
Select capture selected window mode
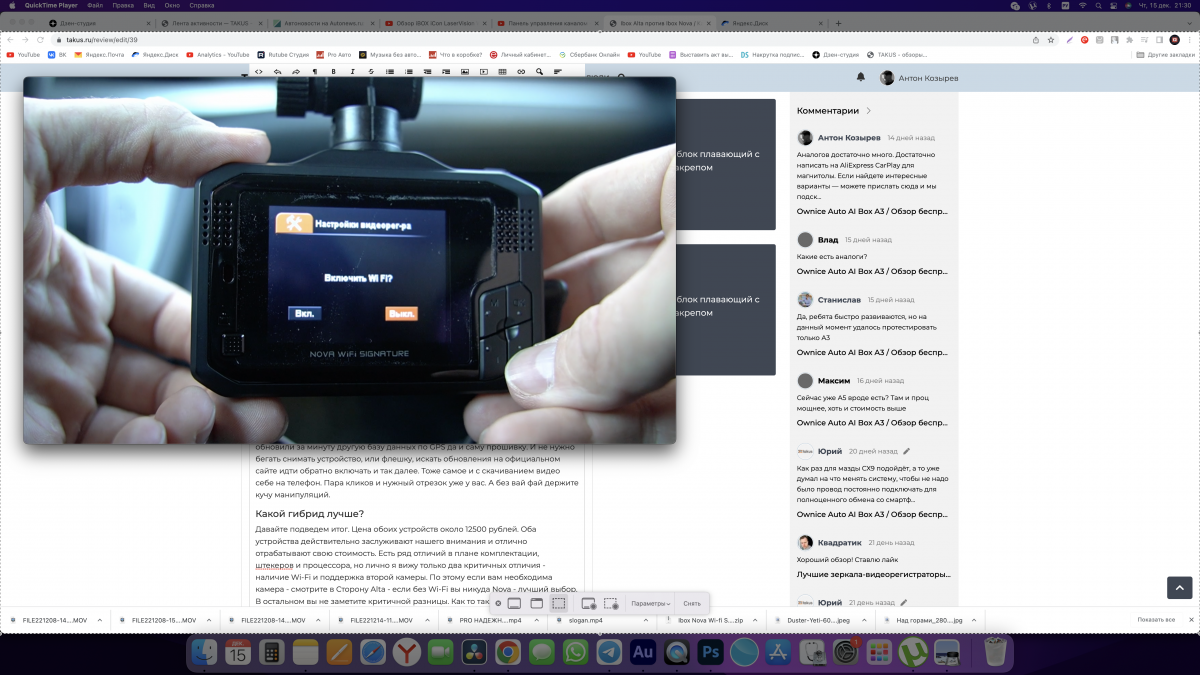coord(536,604)
